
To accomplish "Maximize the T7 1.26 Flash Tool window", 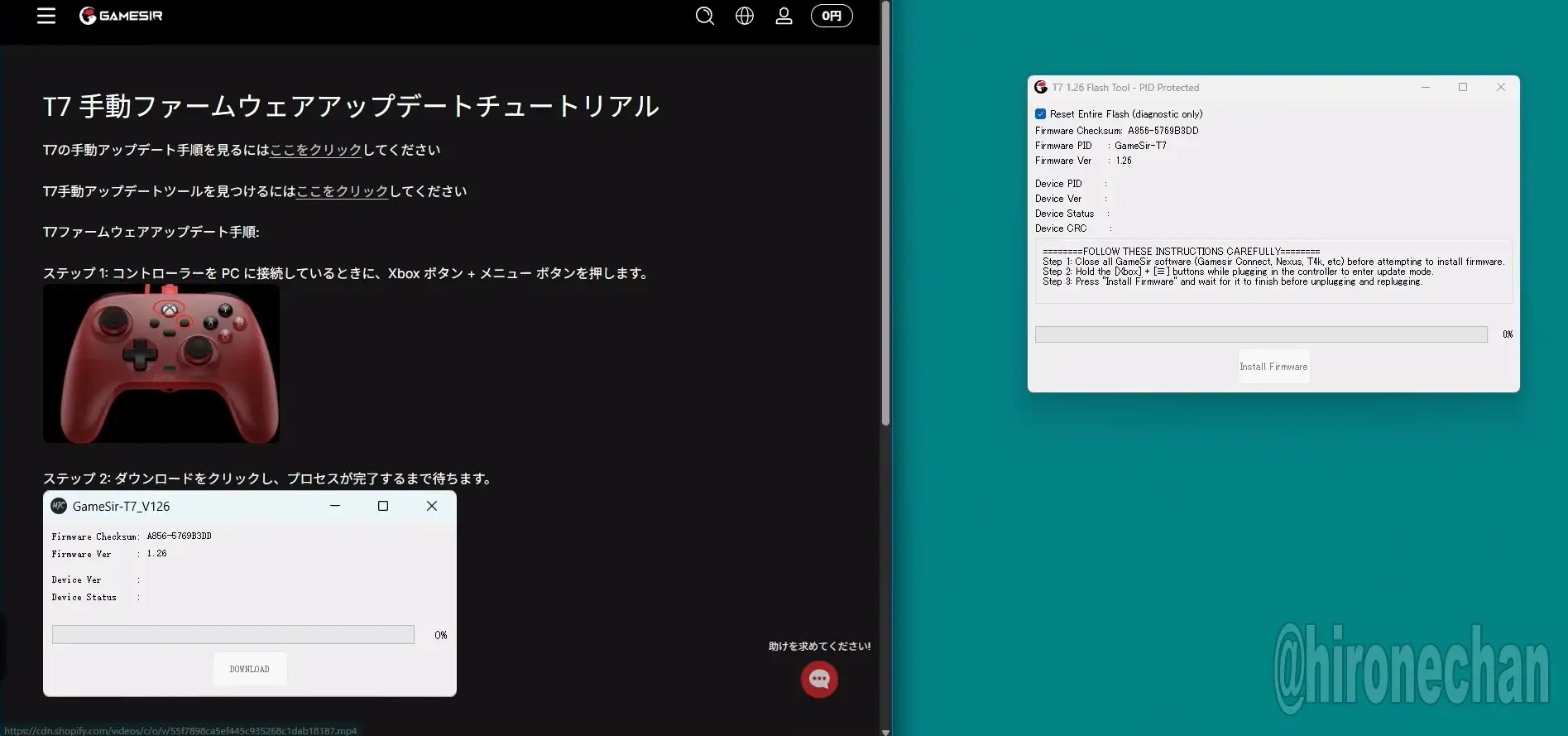I will (x=1462, y=88).
